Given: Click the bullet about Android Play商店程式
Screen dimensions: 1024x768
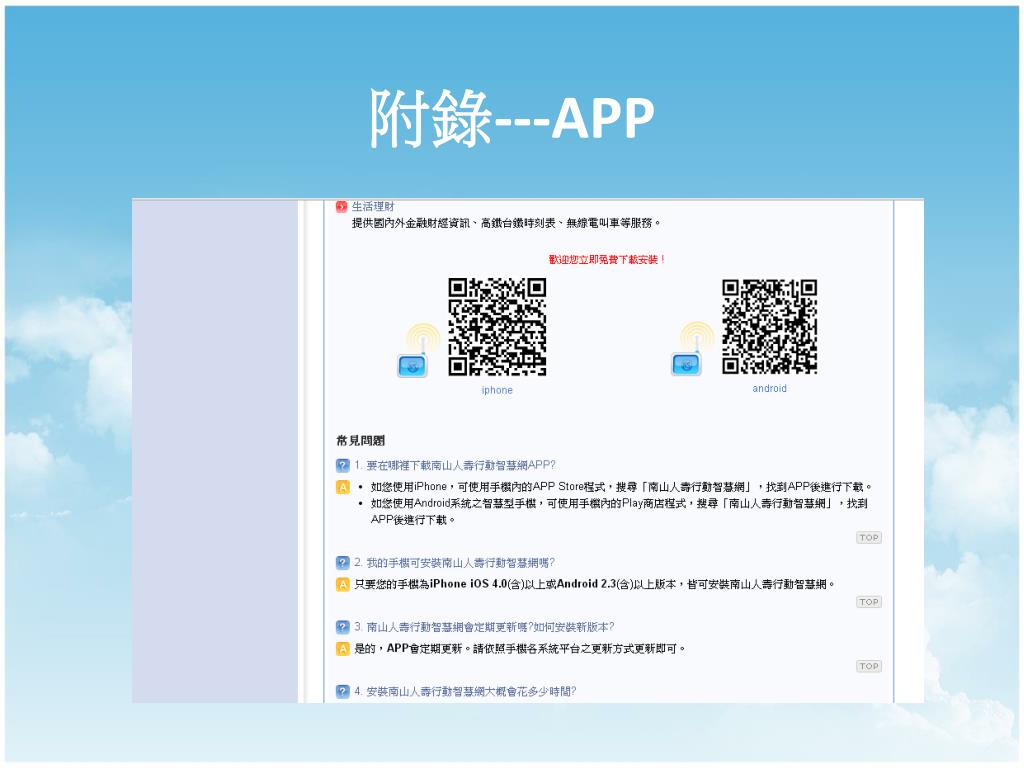Looking at the screenshot, I should 619,511.
